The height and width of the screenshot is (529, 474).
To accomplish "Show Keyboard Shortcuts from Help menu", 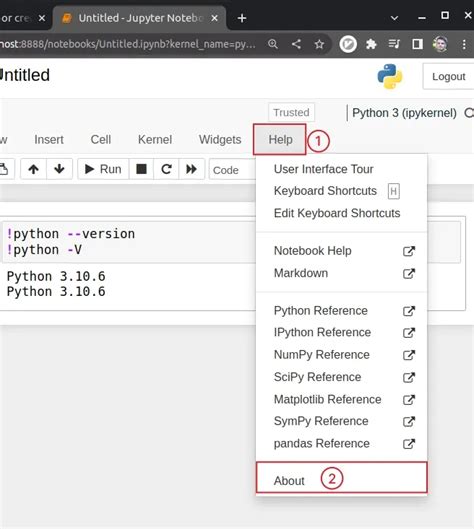I will (x=341, y=191).
